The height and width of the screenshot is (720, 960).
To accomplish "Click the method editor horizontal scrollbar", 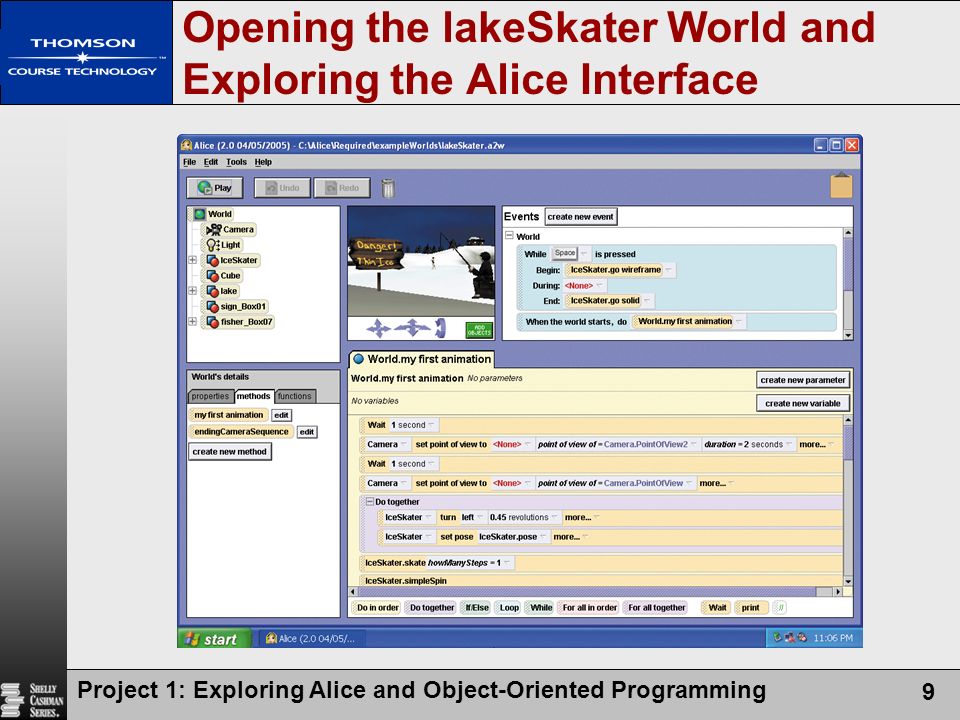I will tap(597, 591).
